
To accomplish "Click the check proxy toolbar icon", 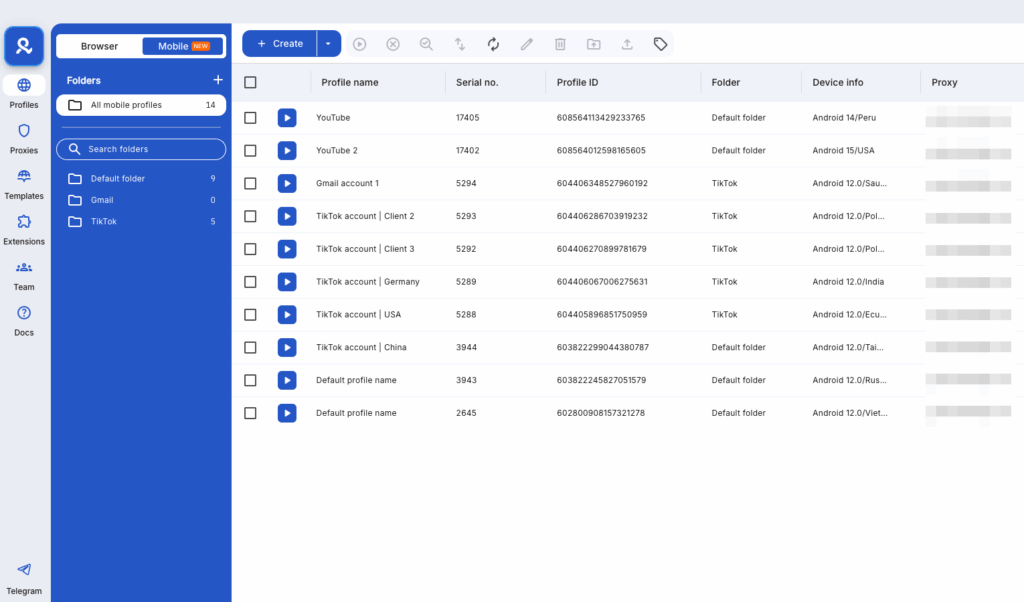I will (x=426, y=44).
